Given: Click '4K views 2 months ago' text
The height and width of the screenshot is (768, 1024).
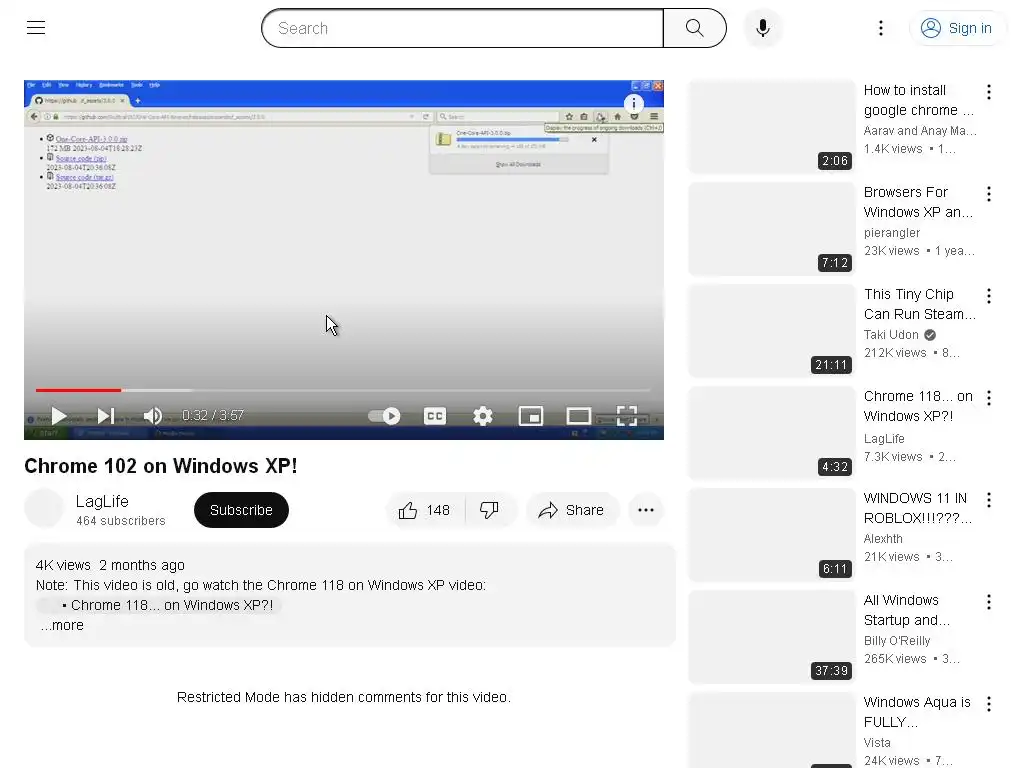Looking at the screenshot, I should point(110,566).
